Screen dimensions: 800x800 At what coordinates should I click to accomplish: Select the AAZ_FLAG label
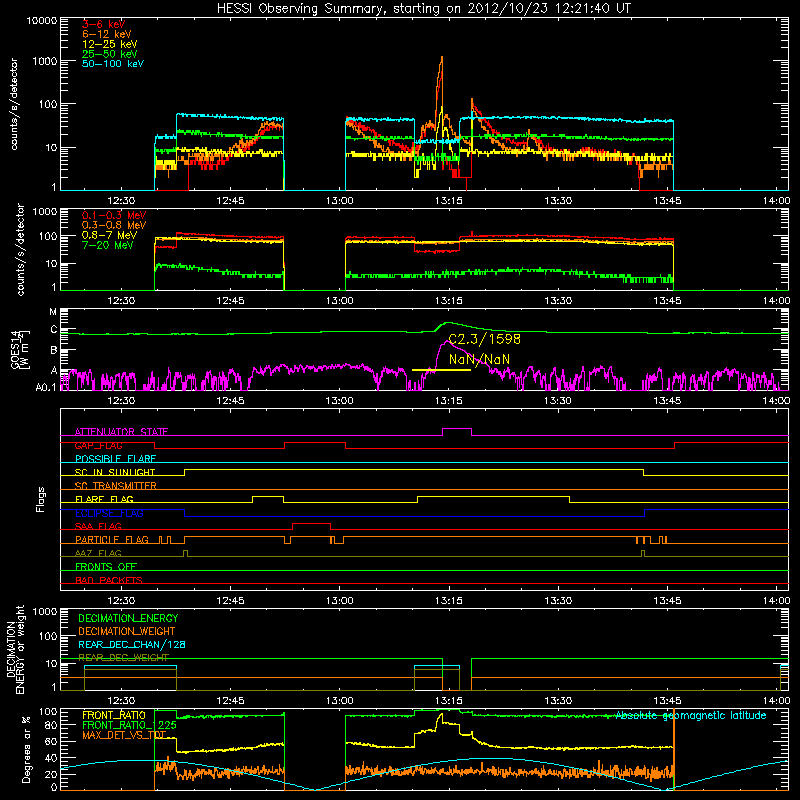[x=98, y=553]
